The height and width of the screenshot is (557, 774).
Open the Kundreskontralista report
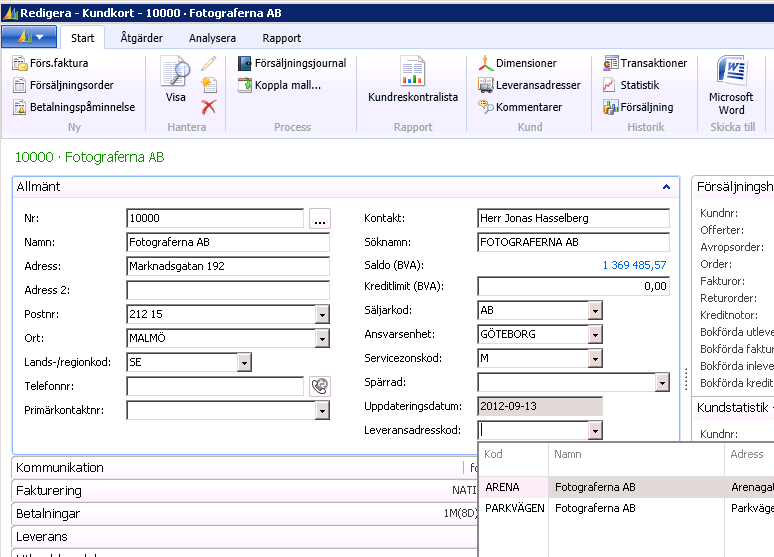tap(413, 80)
